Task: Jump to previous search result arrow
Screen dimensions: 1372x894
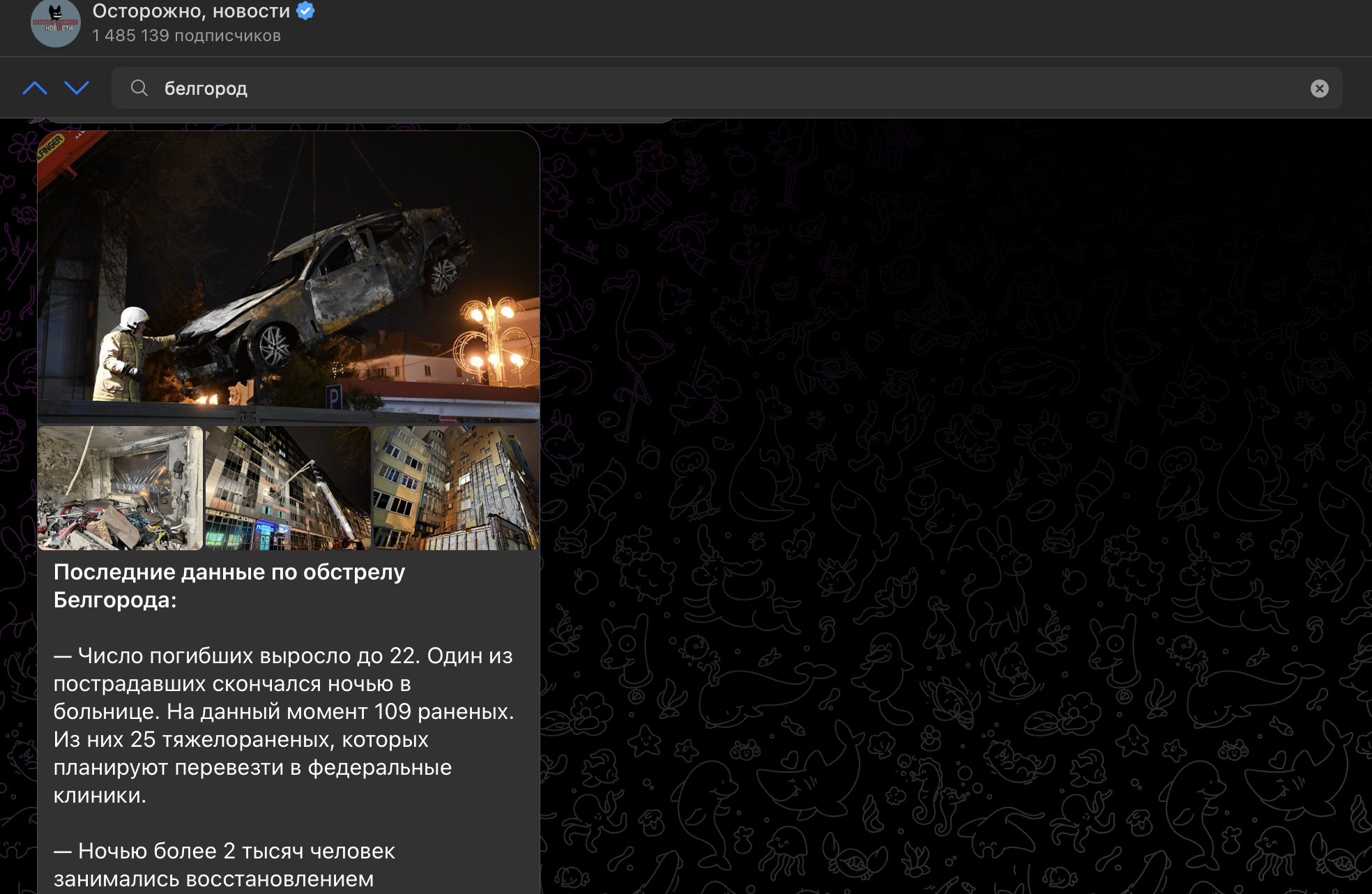Action: coord(35,88)
